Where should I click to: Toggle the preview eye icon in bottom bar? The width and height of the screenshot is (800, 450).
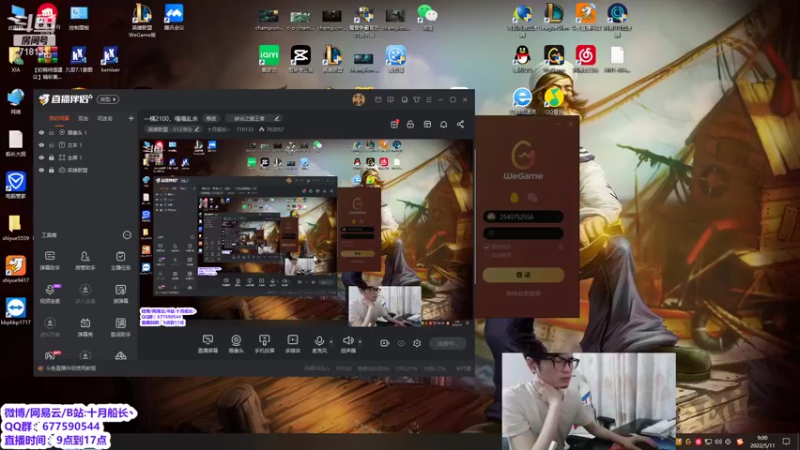(x=401, y=343)
